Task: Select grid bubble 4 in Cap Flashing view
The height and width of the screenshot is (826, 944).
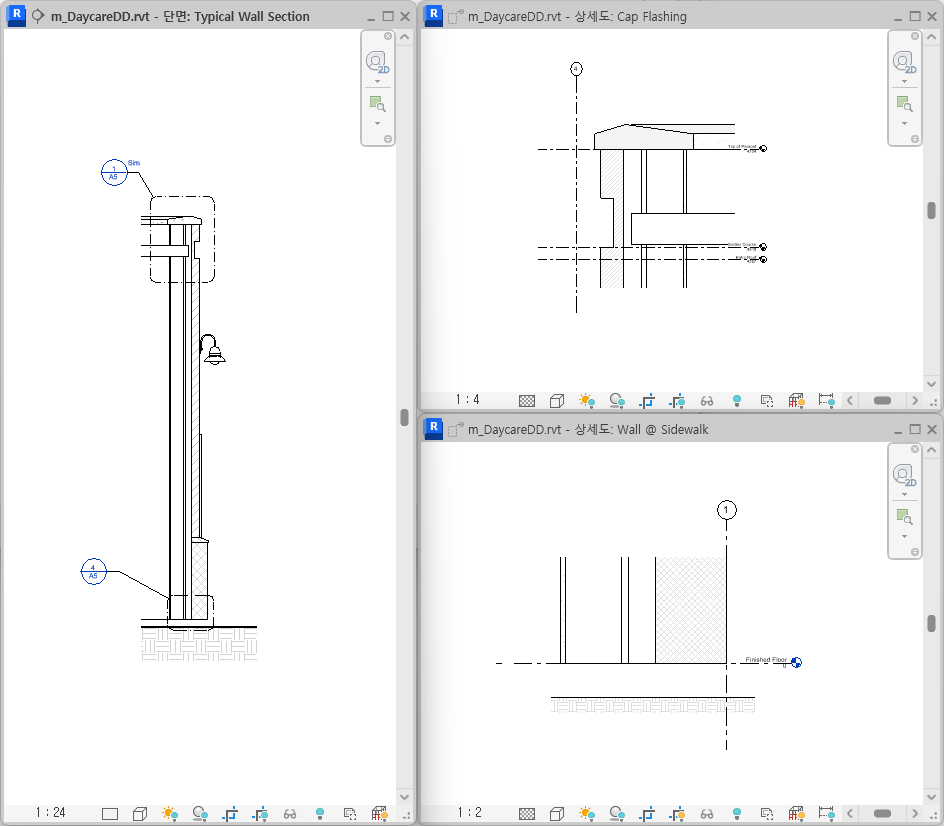Action: 576,69
